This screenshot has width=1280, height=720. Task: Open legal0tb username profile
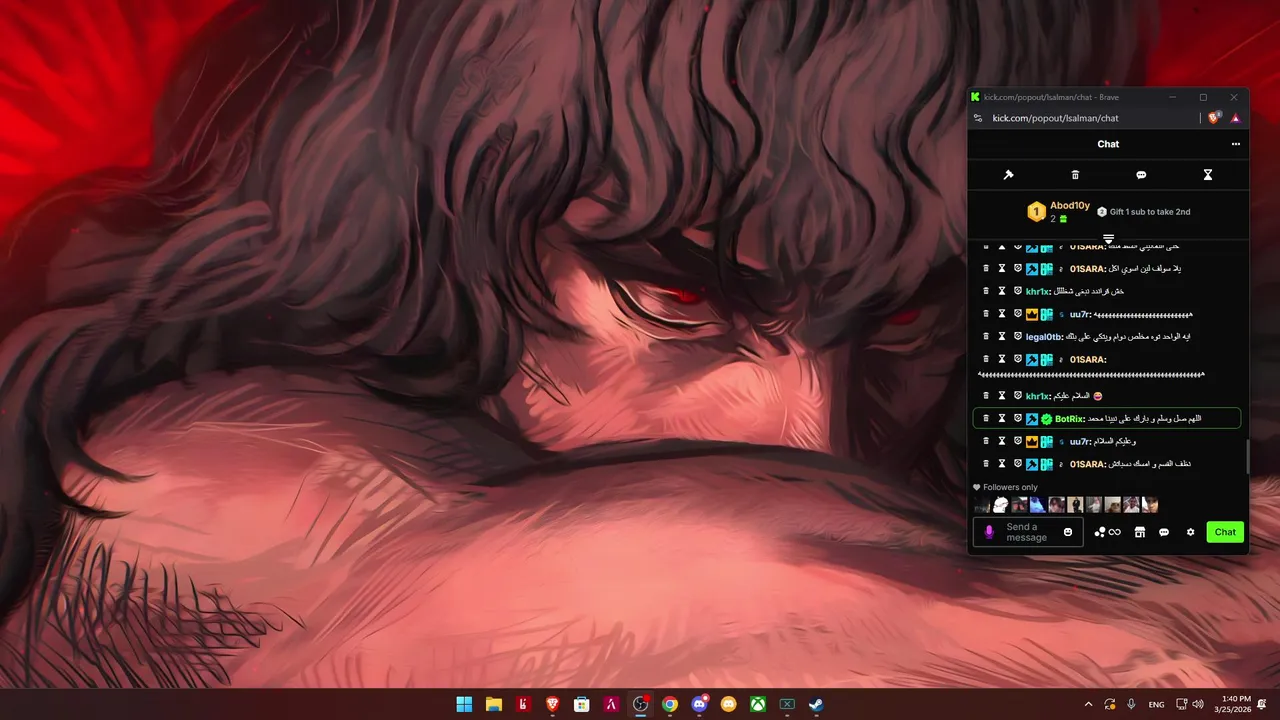point(1043,337)
